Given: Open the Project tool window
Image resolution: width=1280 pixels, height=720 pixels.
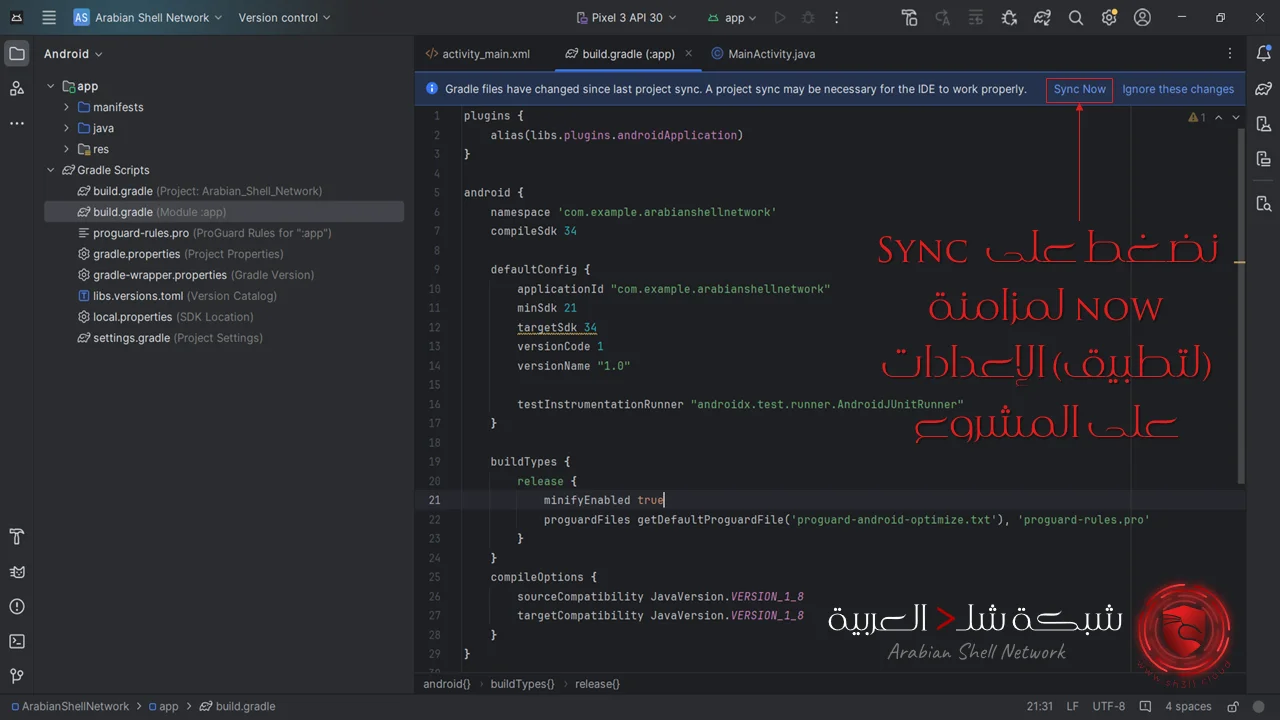Looking at the screenshot, I should [17, 54].
